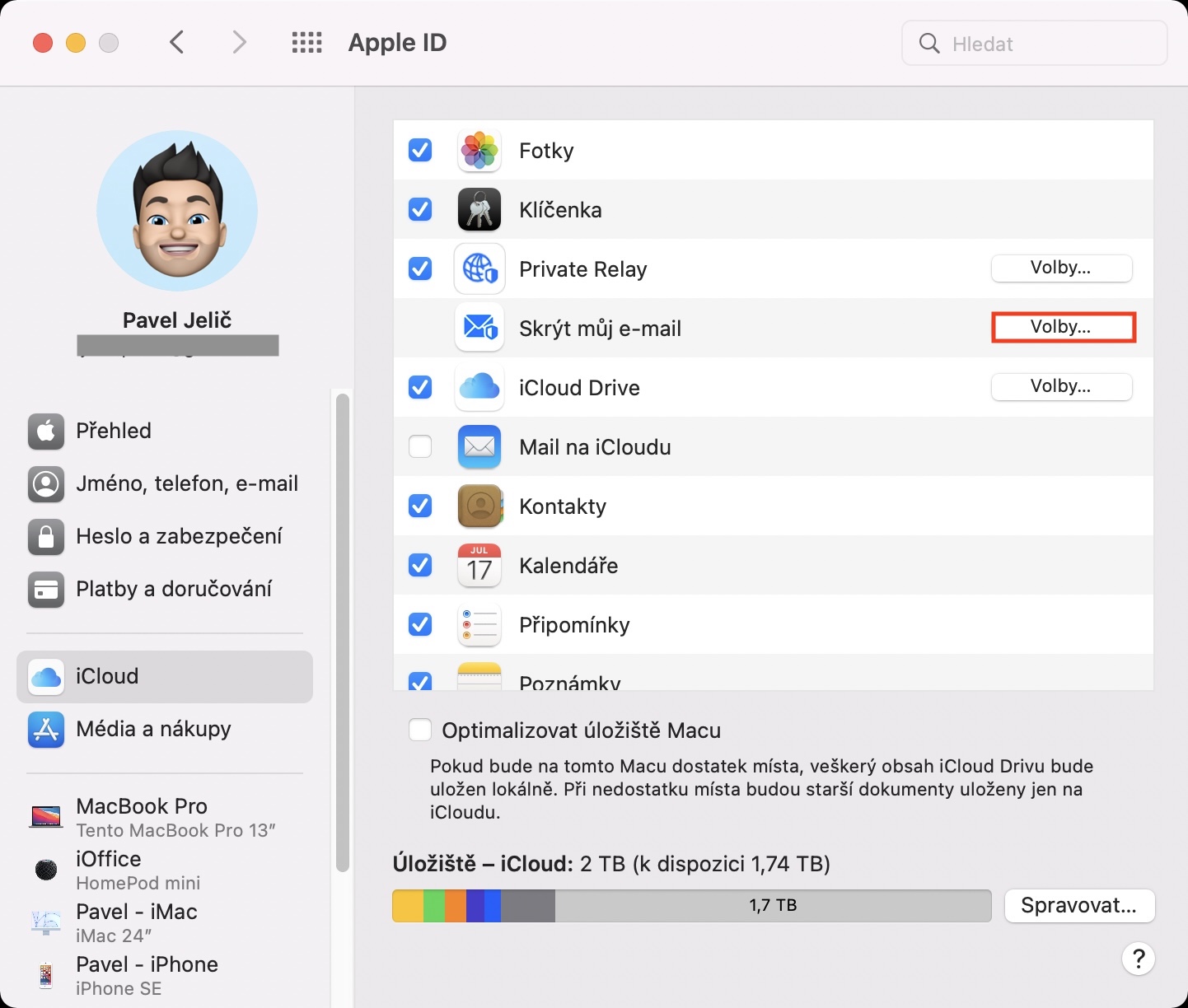Click the Spravovat storage button
The height and width of the screenshot is (1008, 1188).
pos(1079,906)
